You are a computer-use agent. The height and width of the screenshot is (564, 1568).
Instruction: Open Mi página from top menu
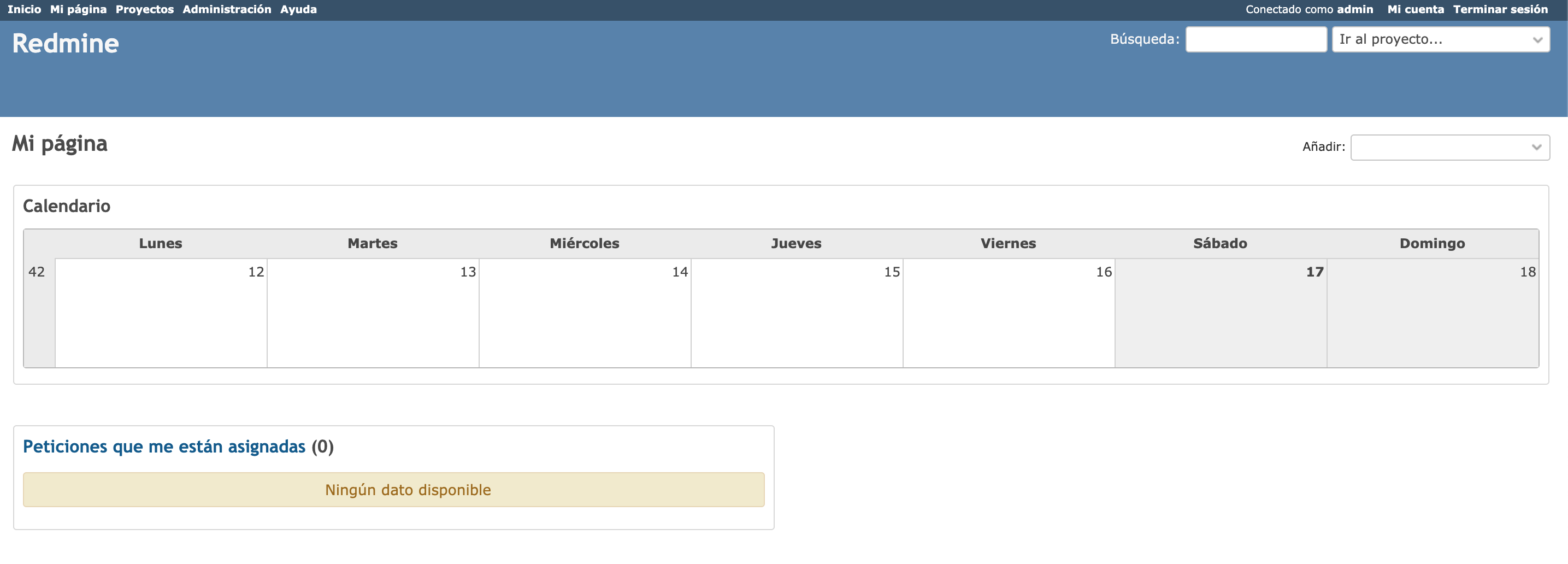pyautogui.click(x=78, y=9)
